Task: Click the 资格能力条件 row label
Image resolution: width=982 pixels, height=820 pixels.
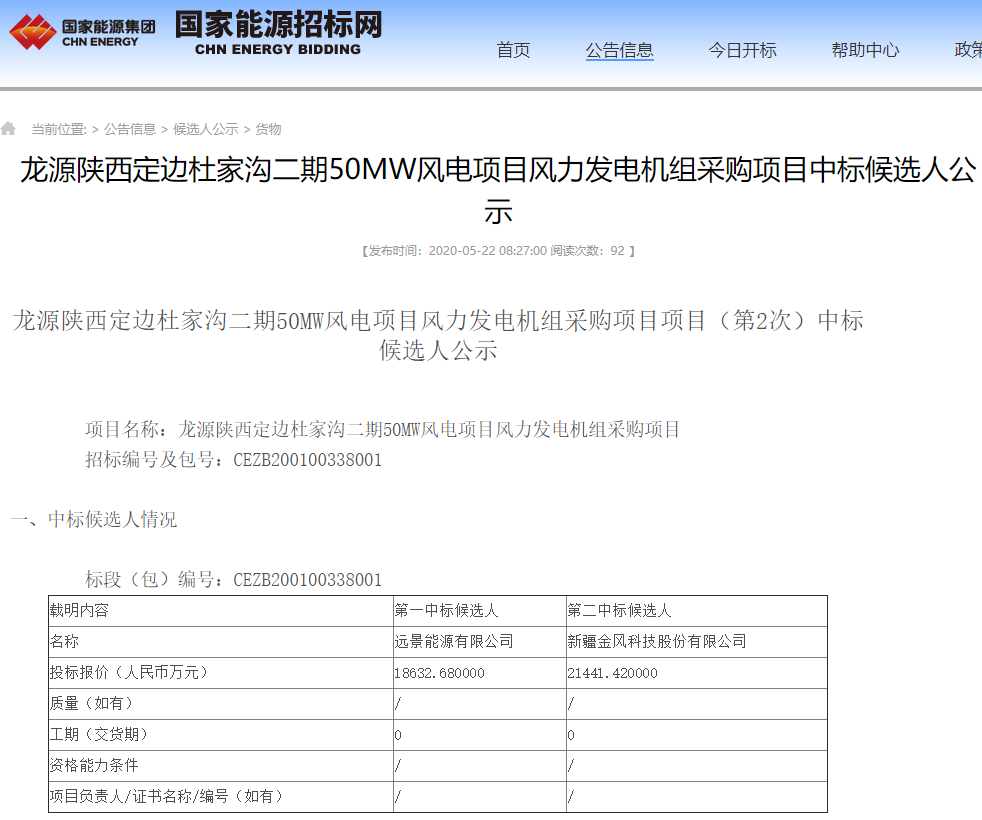Action: tap(221, 766)
